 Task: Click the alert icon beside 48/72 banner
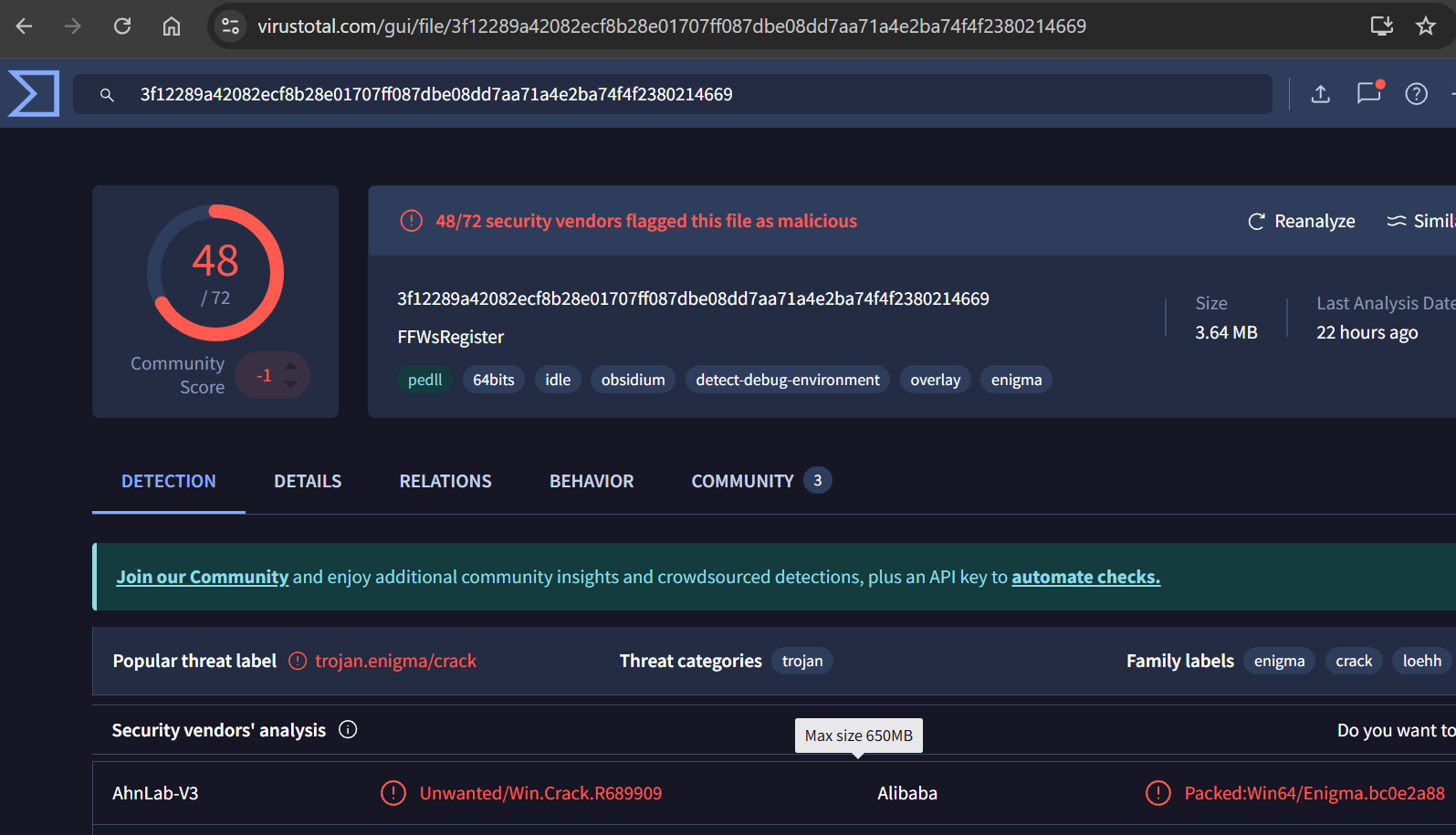(412, 221)
